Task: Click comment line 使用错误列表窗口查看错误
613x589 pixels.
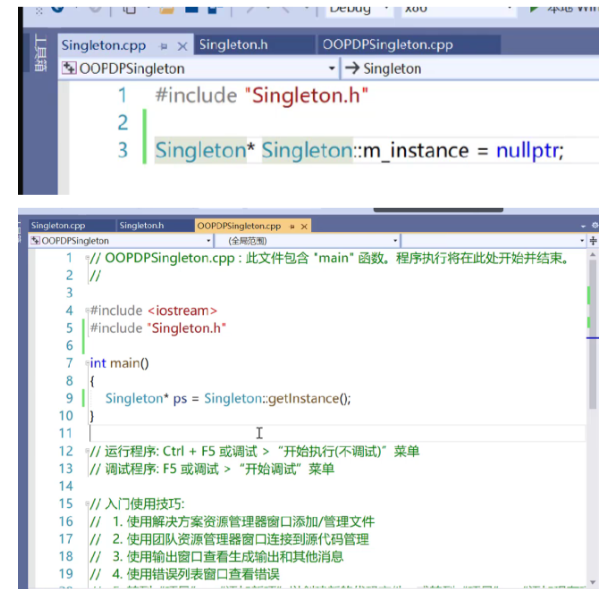Action: point(185,574)
